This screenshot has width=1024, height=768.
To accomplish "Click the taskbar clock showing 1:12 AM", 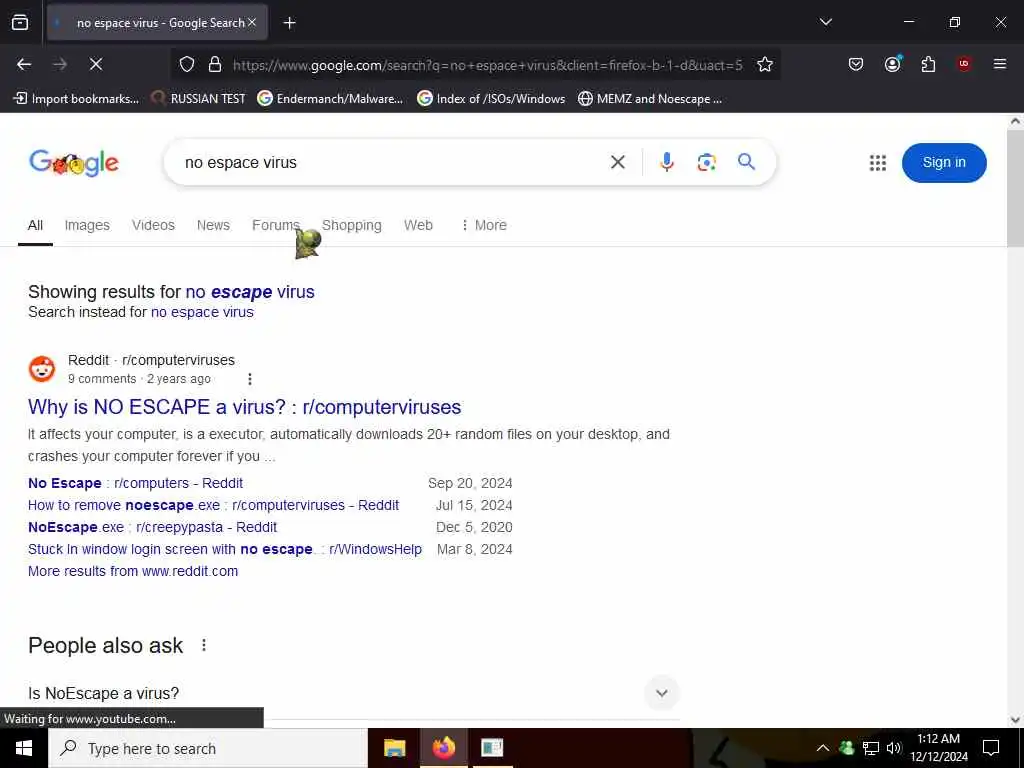I will click(x=939, y=748).
